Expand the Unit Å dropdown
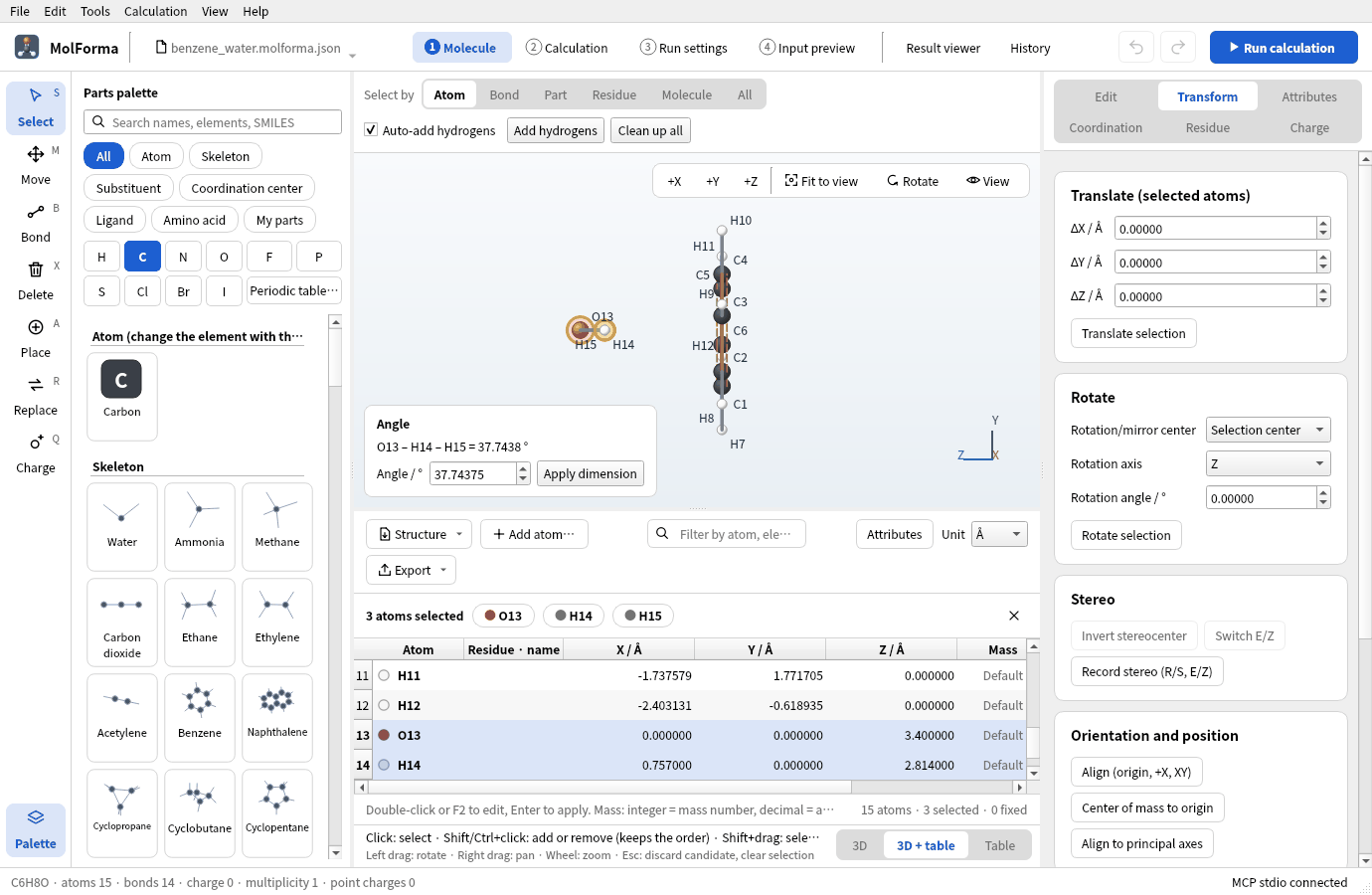1372x895 pixels. point(999,534)
